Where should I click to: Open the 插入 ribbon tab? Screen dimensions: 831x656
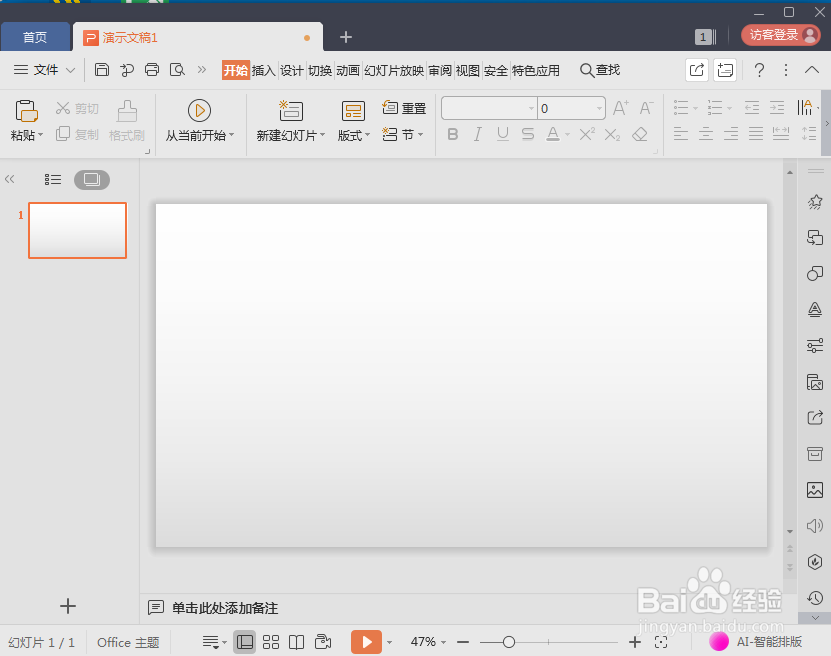click(263, 70)
